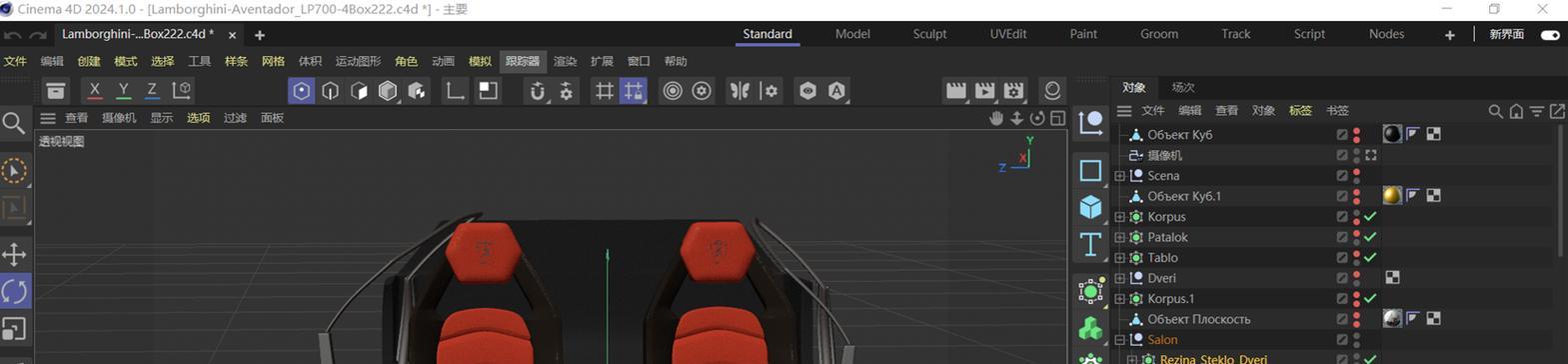Collapse the Salon object hierarchy
Image resolution: width=1568 pixels, height=364 pixels.
(x=1120, y=340)
